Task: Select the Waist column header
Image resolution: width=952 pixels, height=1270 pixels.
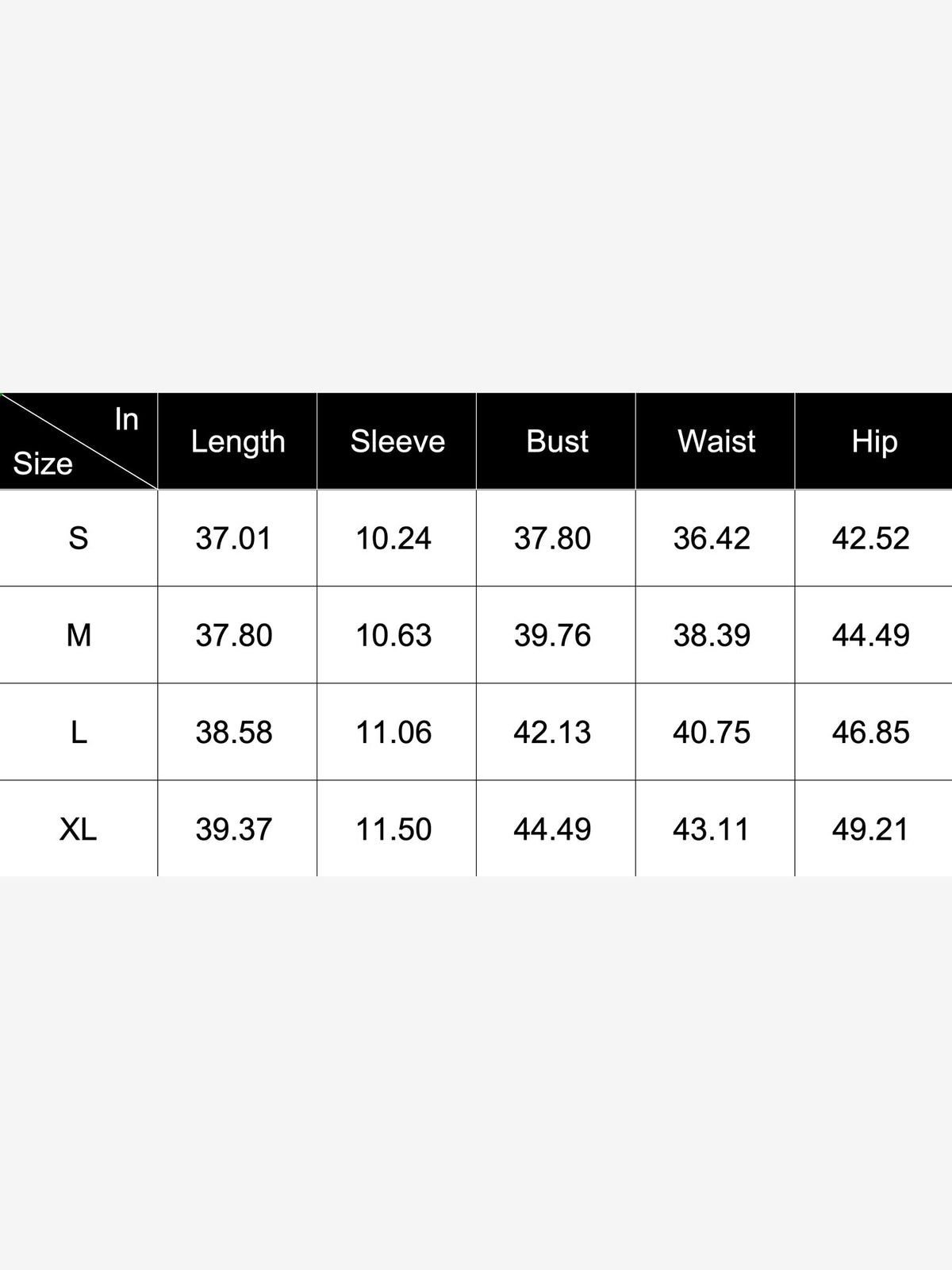Action: [716, 441]
